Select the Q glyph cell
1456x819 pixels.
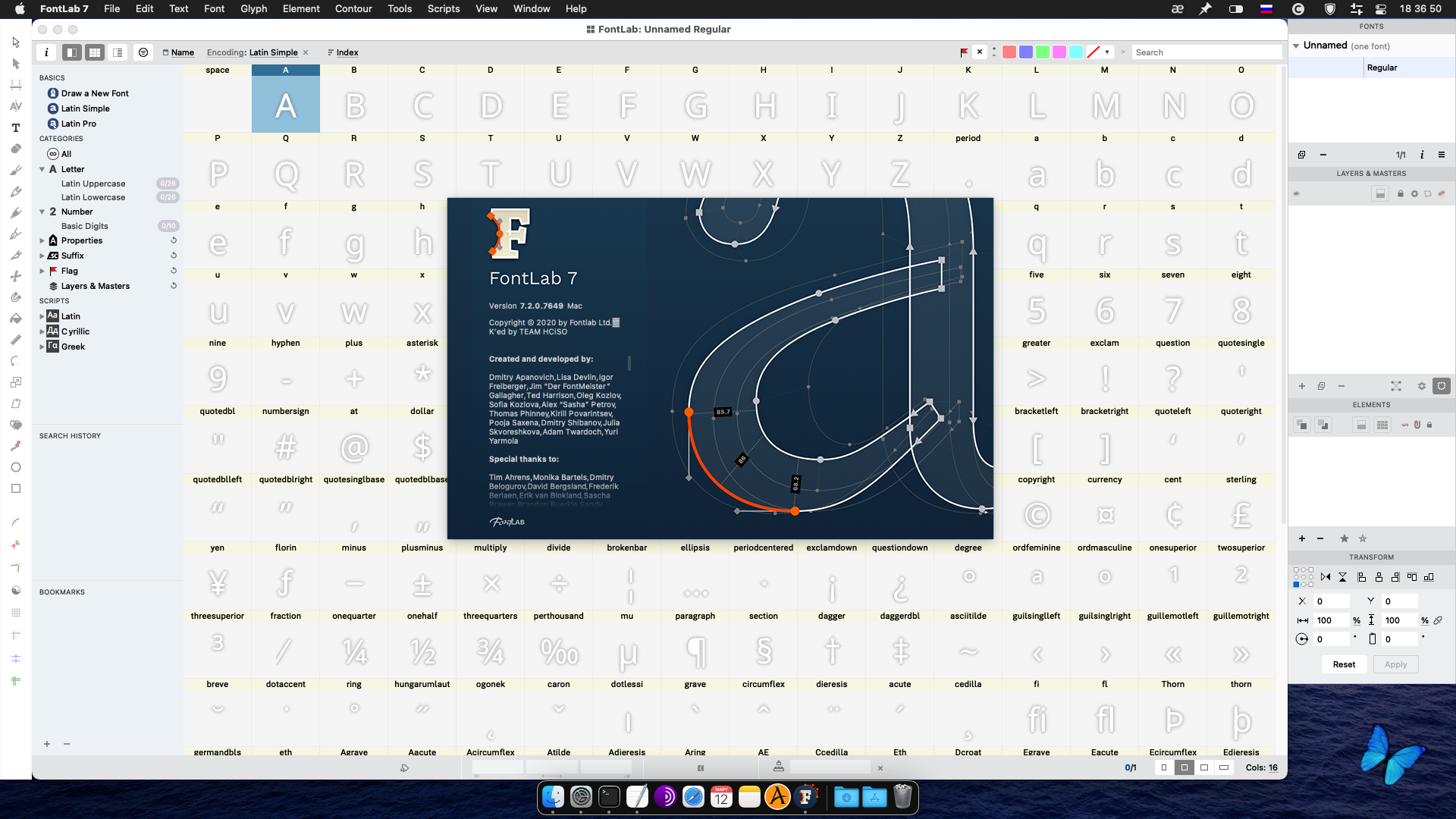(286, 167)
